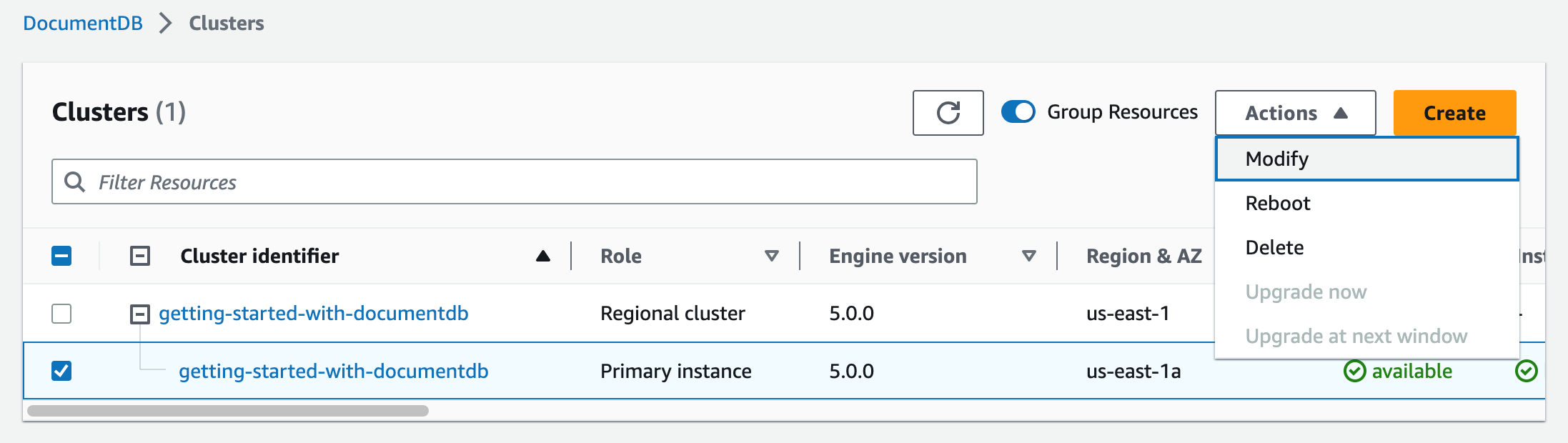Select Delete from the Actions menu
The height and width of the screenshot is (443, 1568).
pyautogui.click(x=1274, y=248)
